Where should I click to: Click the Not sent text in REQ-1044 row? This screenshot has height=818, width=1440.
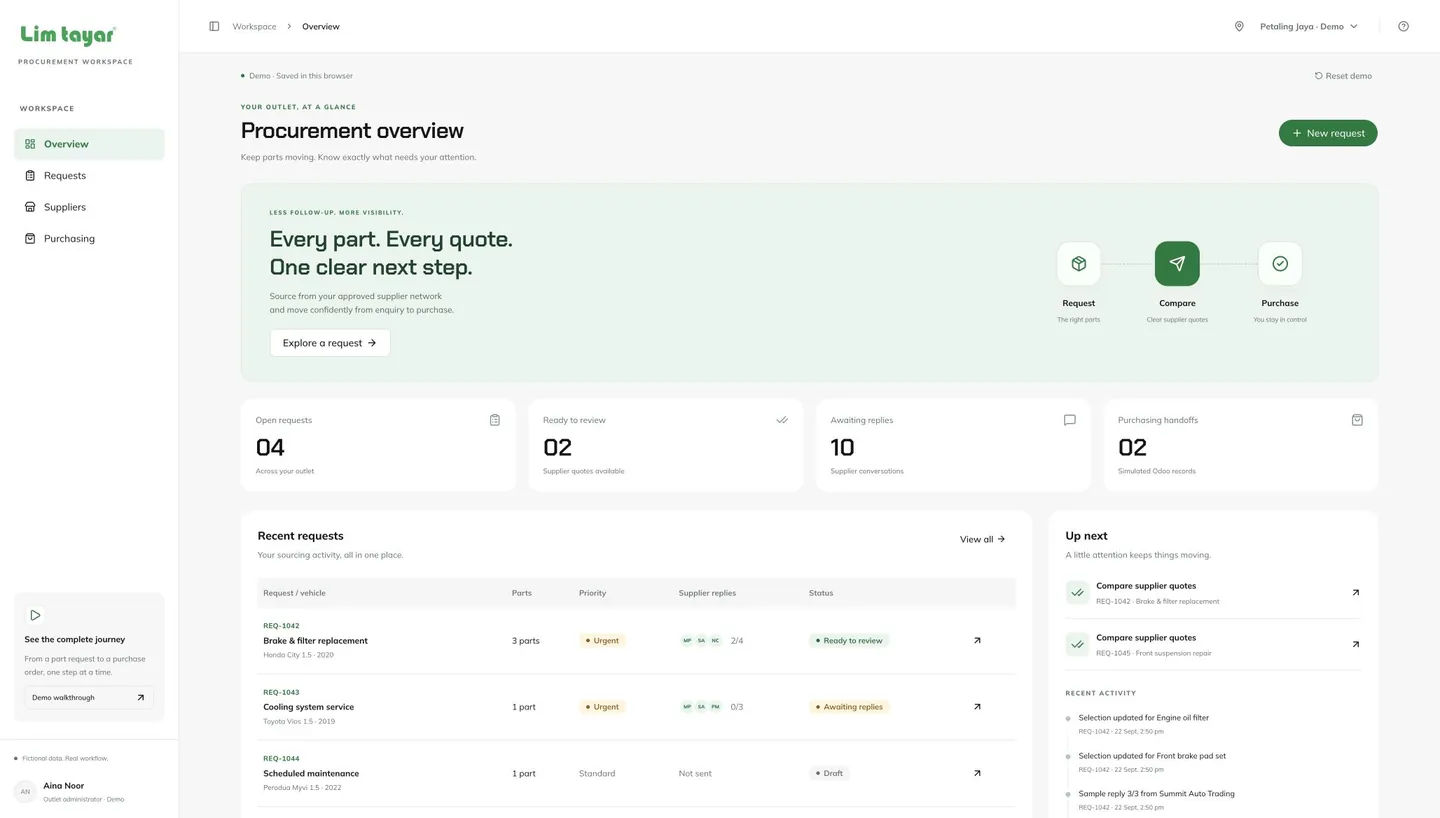pos(695,773)
